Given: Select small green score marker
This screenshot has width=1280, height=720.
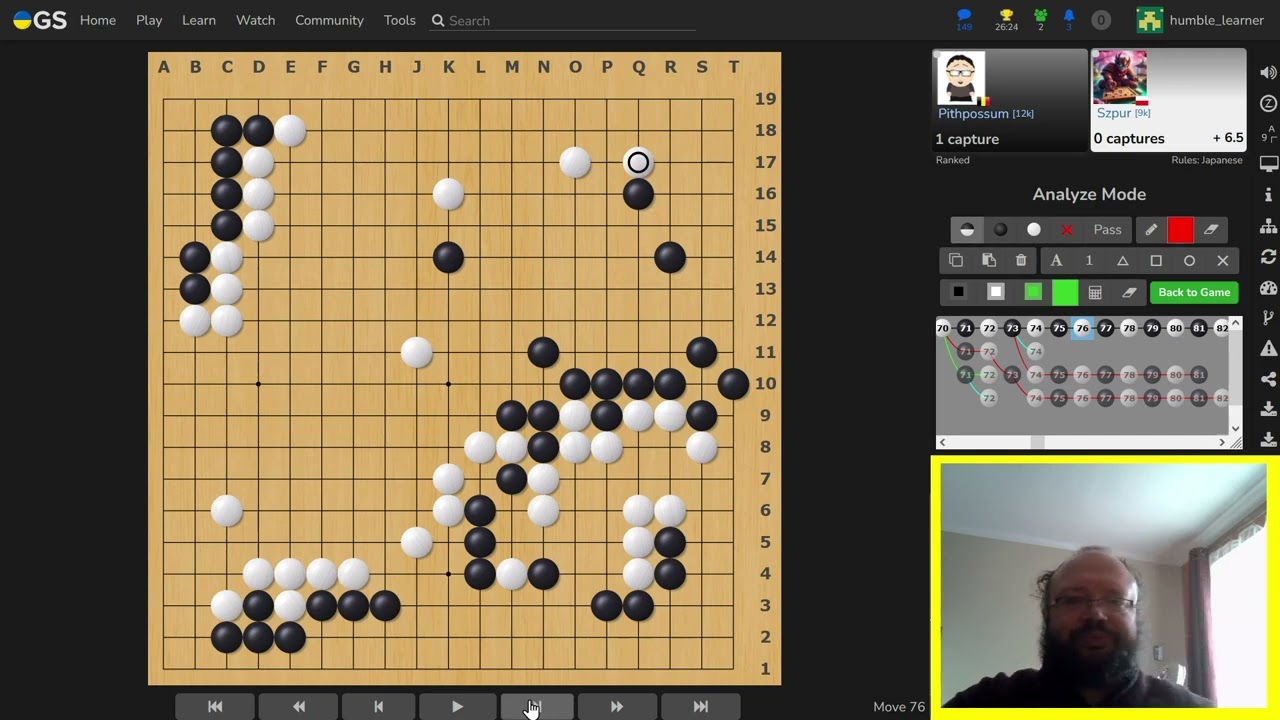Looking at the screenshot, I should pos(1033,292).
